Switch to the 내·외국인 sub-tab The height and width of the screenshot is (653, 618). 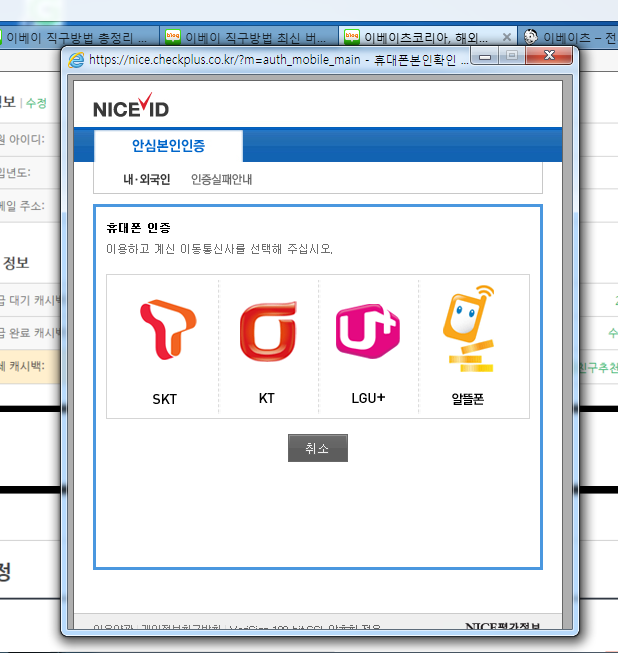pyautogui.click(x=147, y=179)
